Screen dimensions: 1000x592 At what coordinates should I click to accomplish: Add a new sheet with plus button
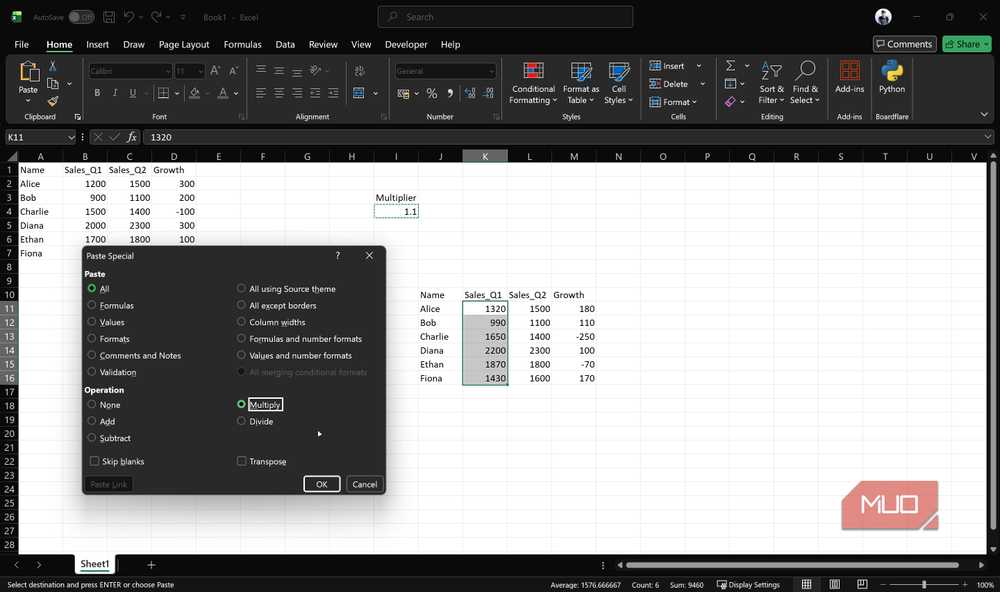151,565
